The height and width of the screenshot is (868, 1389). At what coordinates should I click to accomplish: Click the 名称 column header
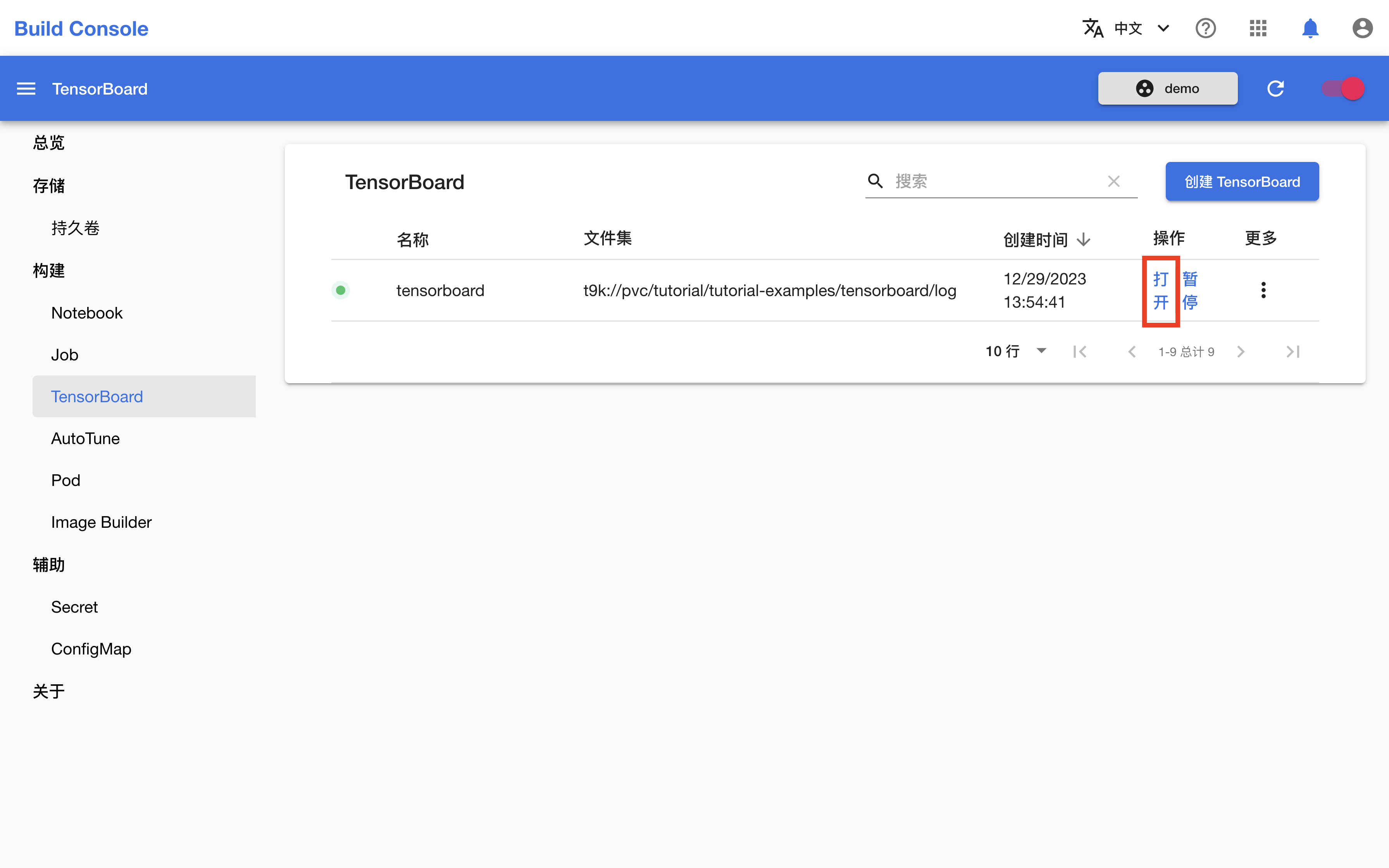tap(413, 239)
